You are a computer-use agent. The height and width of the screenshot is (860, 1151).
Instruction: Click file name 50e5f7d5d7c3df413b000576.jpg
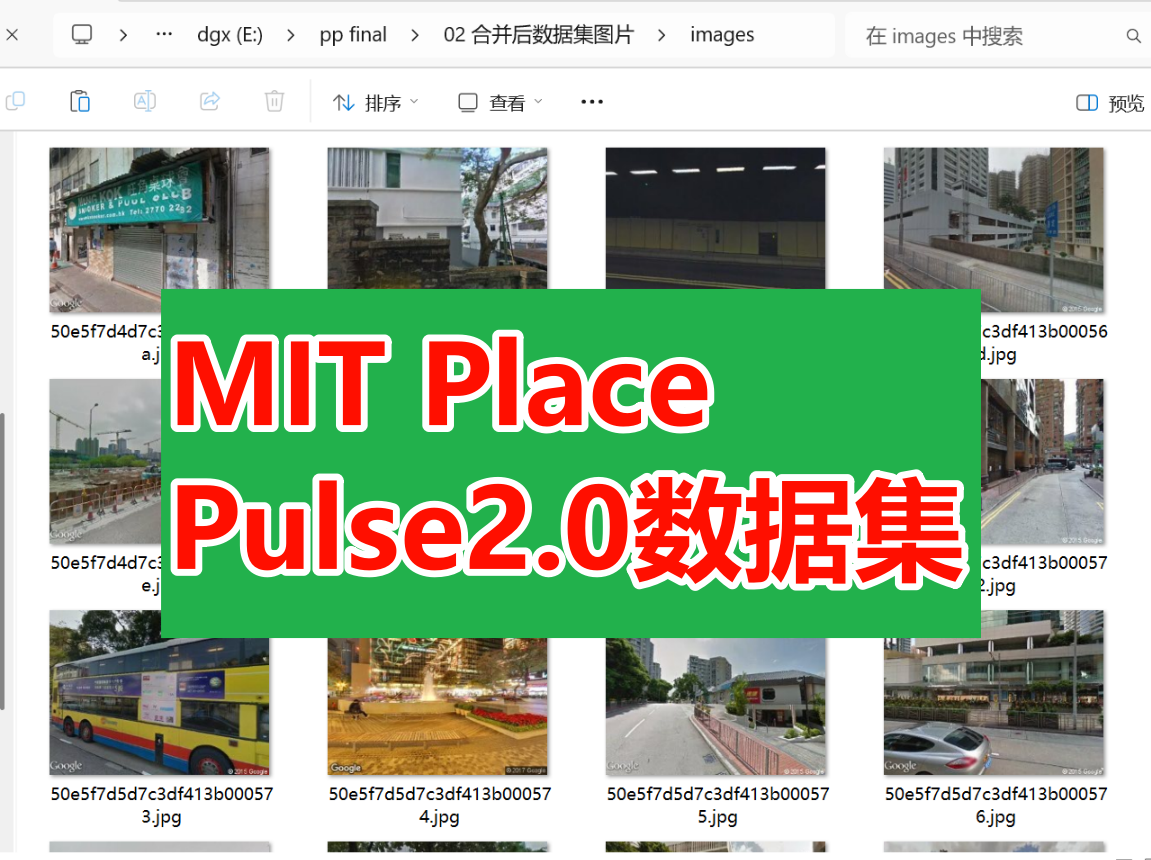[995, 805]
